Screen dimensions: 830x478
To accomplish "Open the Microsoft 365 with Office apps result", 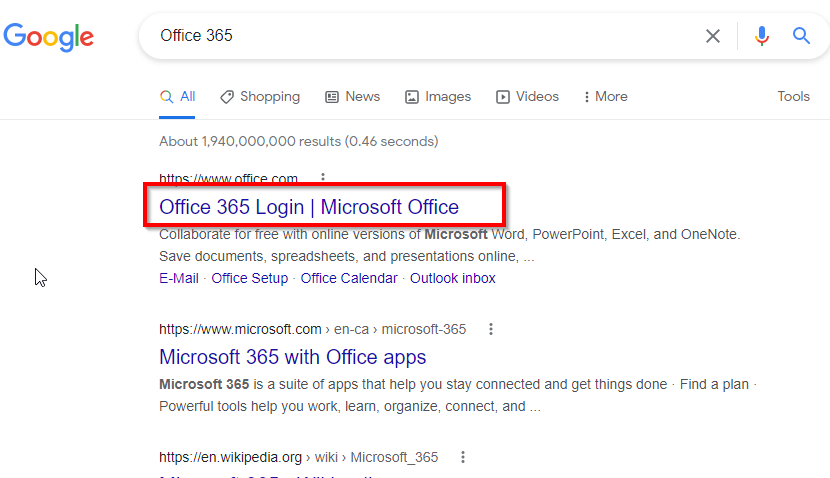I will click(x=293, y=357).
